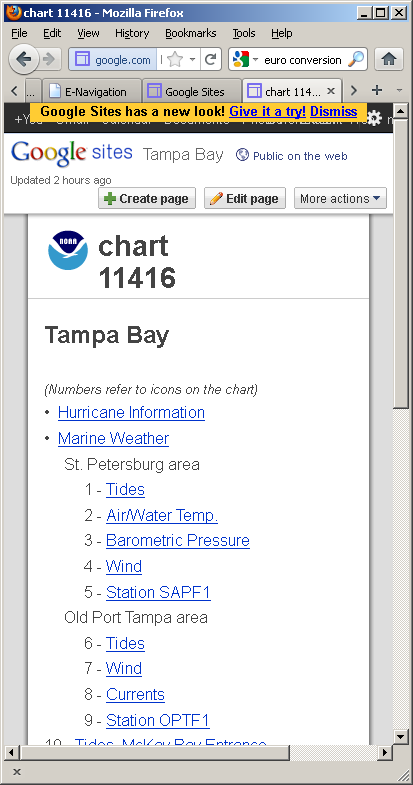Click the Barometric Pressure link

click(178, 541)
